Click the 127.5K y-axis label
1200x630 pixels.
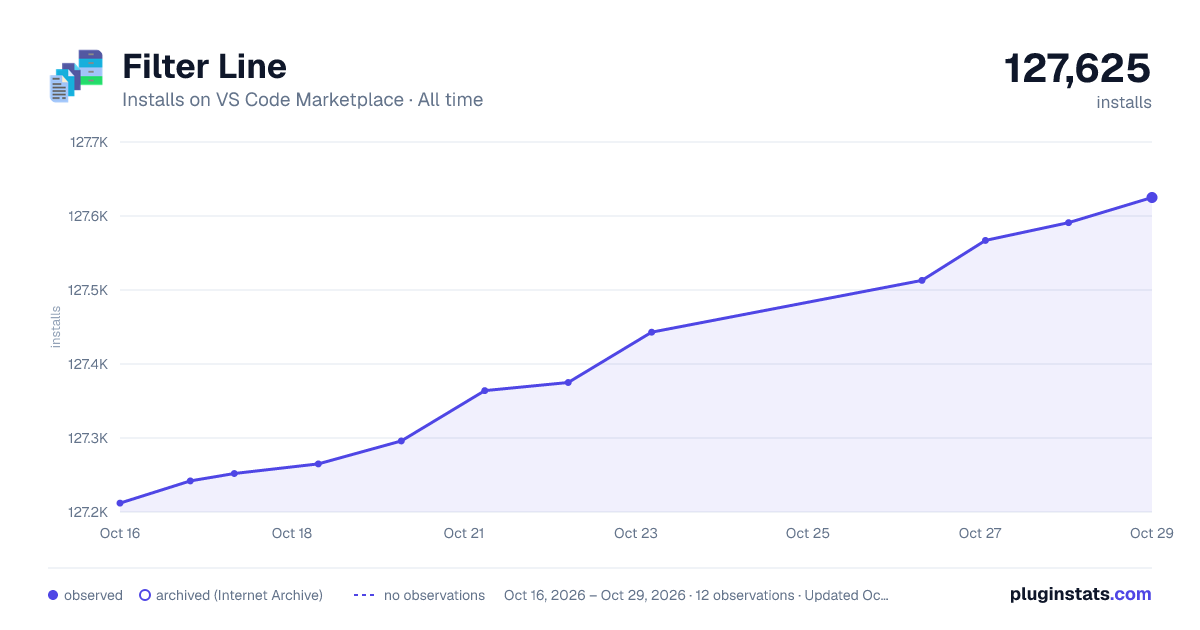pyautogui.click(x=88, y=290)
